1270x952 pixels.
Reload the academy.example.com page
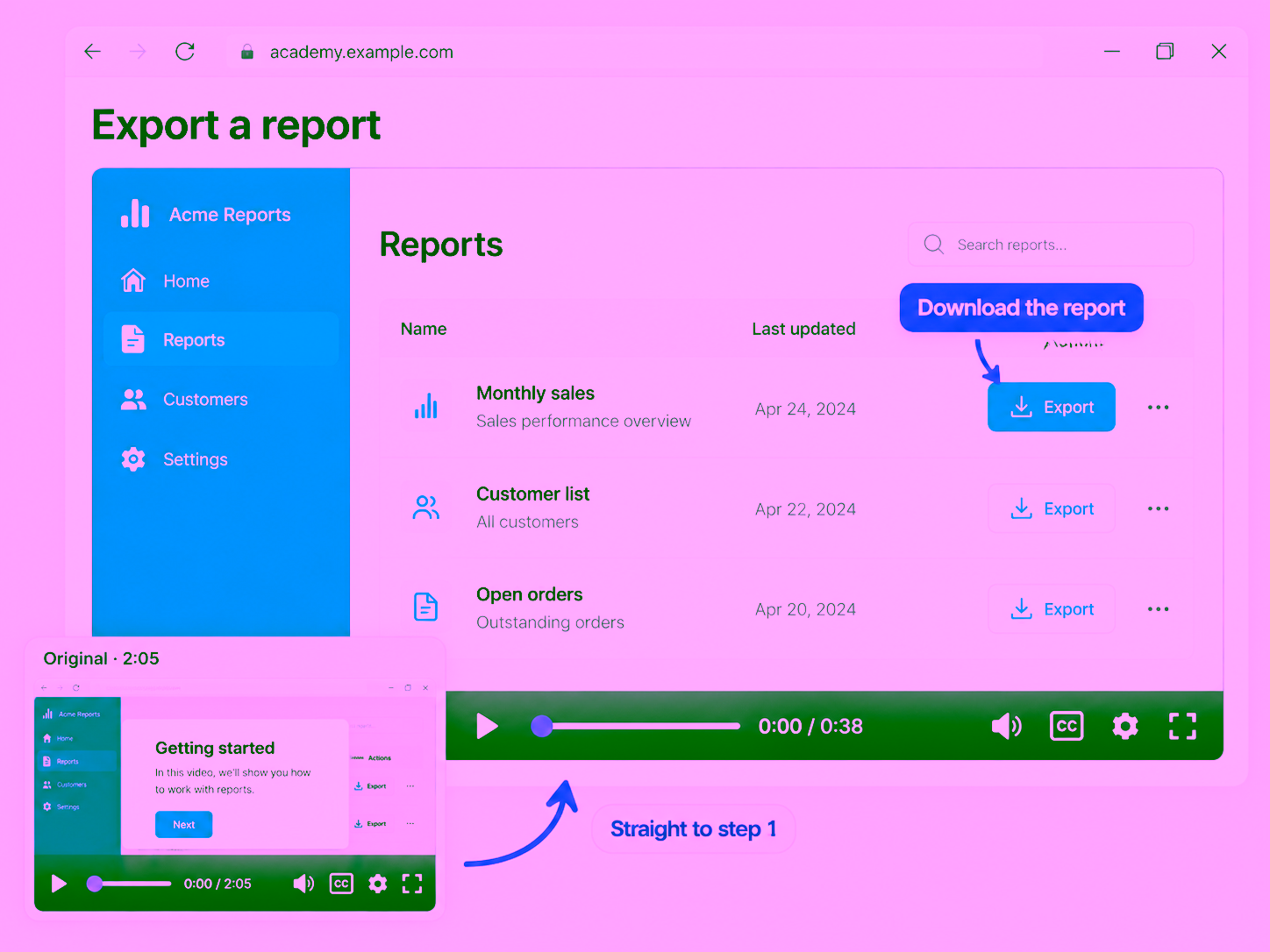185,52
